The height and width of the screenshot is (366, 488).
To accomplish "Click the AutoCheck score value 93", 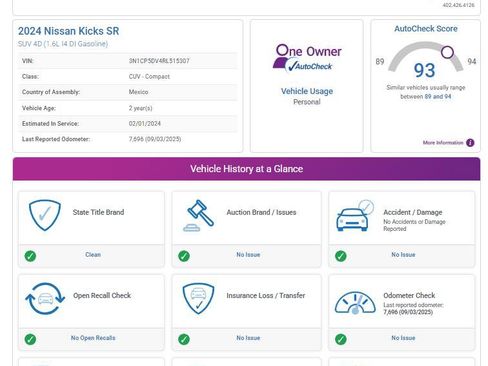I will pos(424,70).
